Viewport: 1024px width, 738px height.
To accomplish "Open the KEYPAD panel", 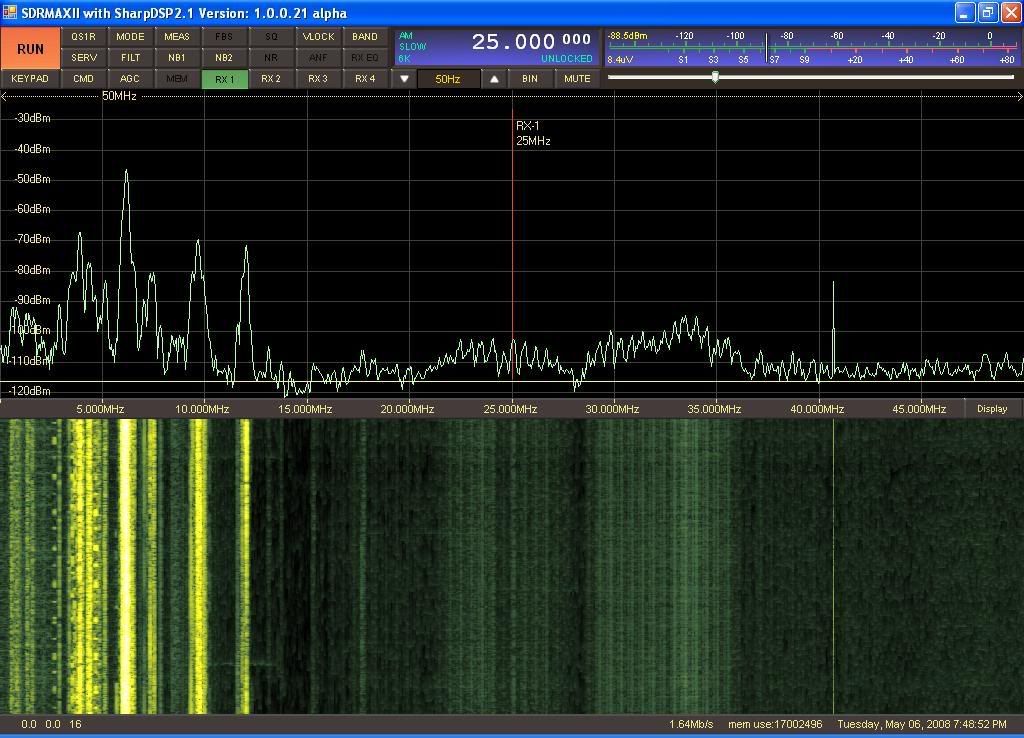I will pos(30,79).
